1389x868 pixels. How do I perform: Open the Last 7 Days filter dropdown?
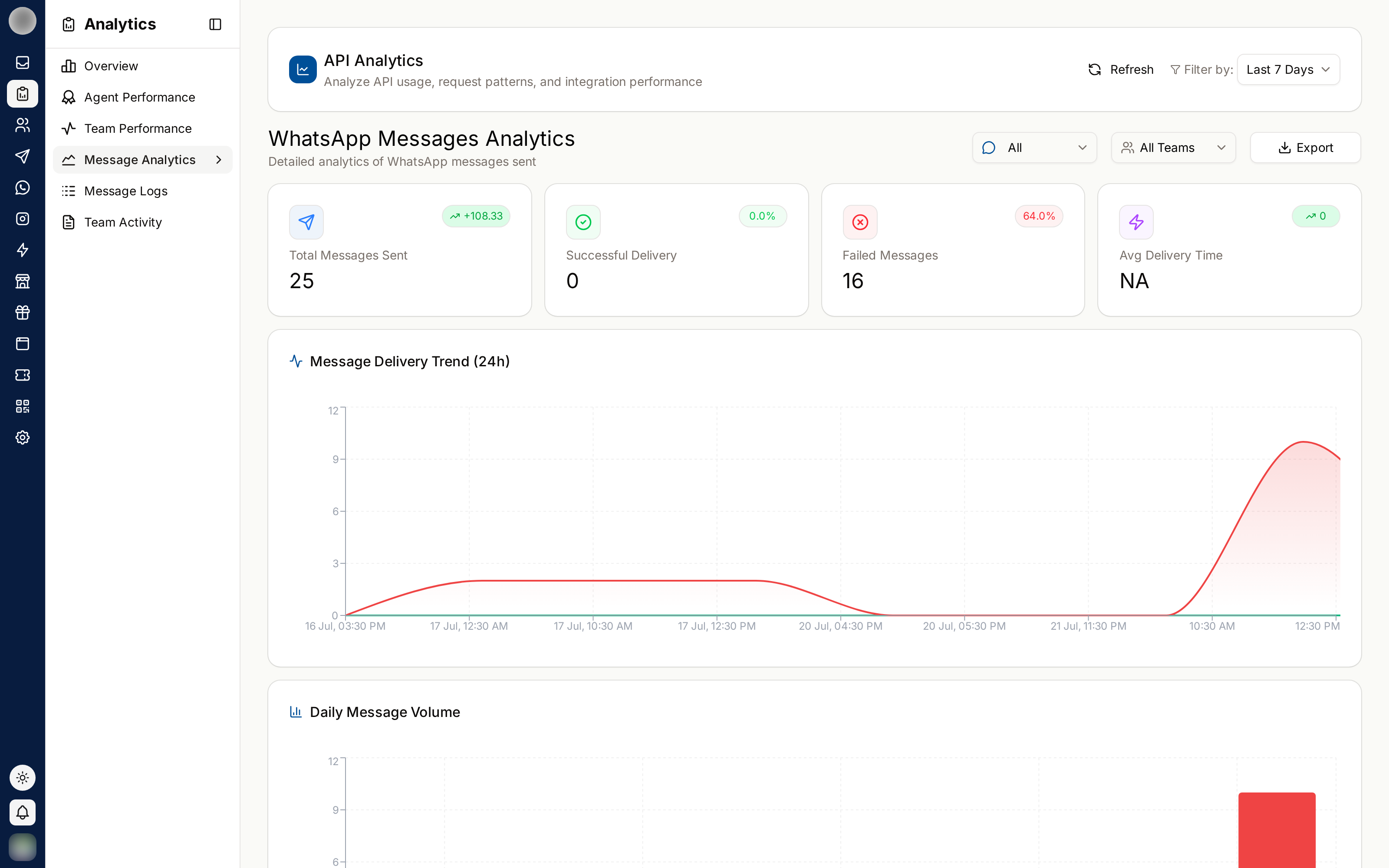1288,69
